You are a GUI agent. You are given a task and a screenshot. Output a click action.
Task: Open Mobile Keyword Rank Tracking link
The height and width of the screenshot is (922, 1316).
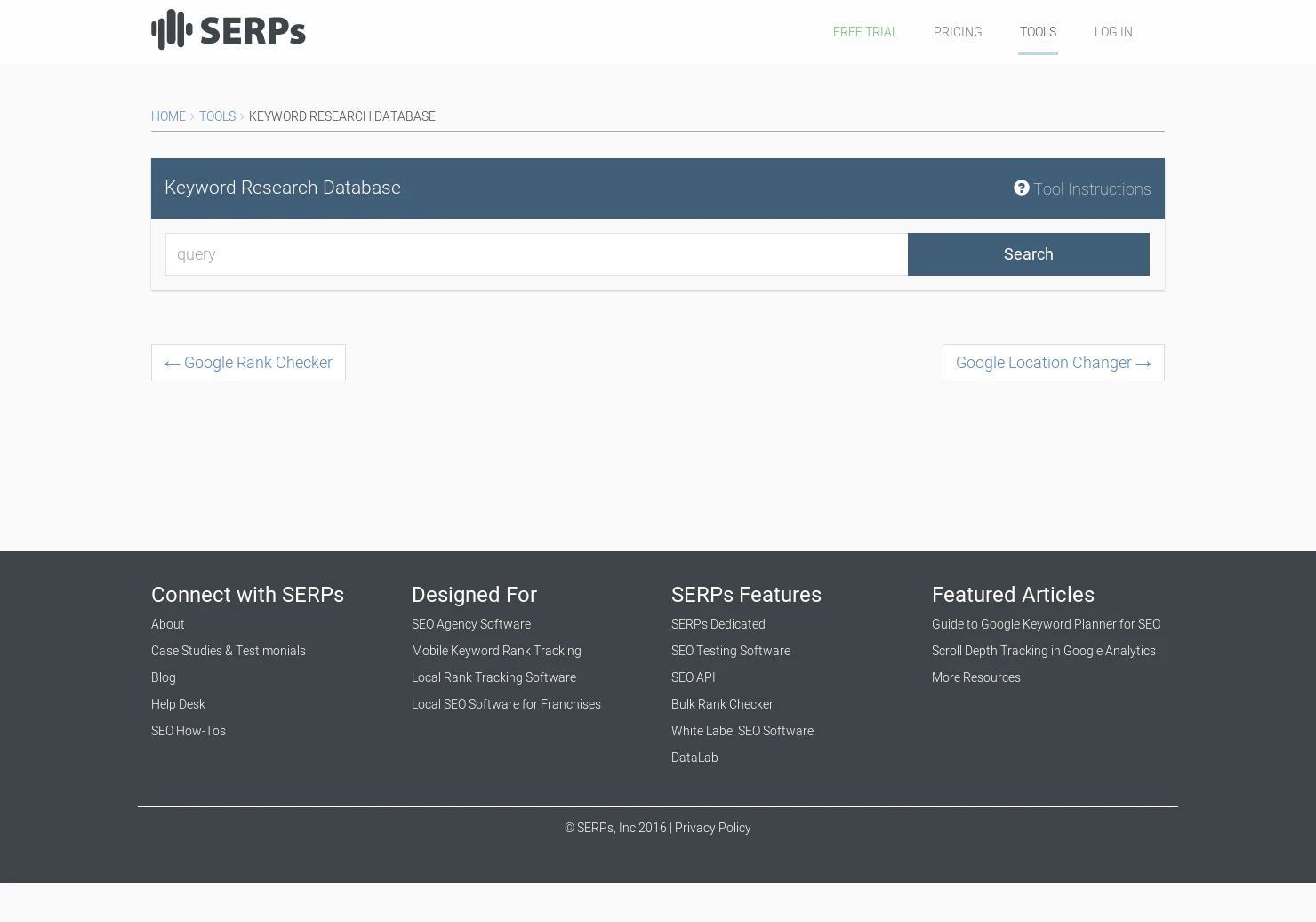[x=496, y=651]
